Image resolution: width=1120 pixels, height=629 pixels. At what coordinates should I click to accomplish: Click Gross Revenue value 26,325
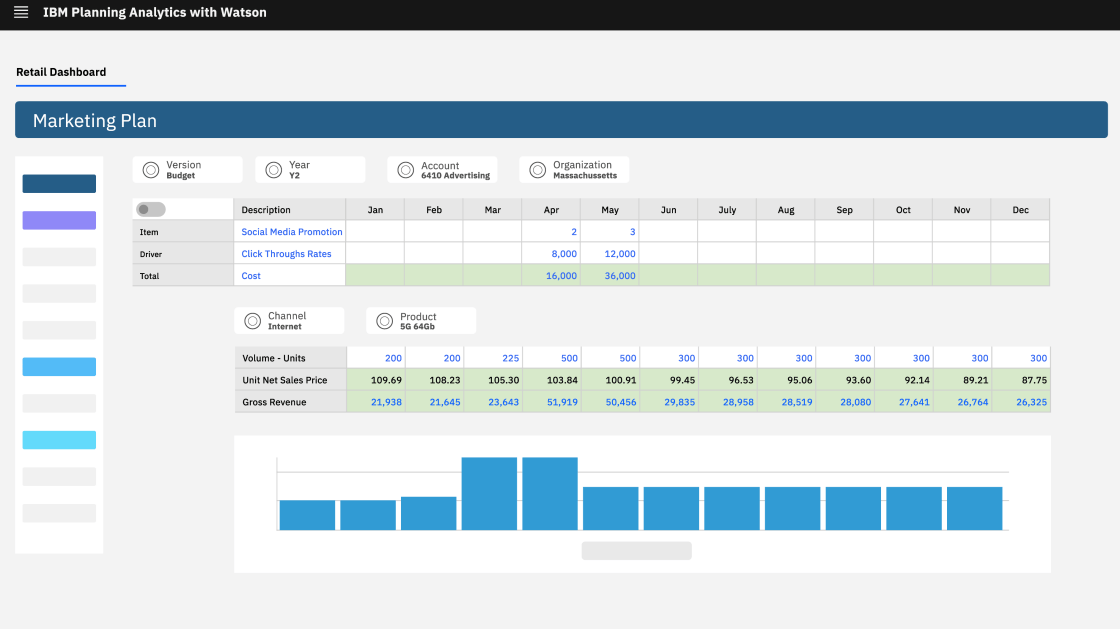pos(1021,403)
